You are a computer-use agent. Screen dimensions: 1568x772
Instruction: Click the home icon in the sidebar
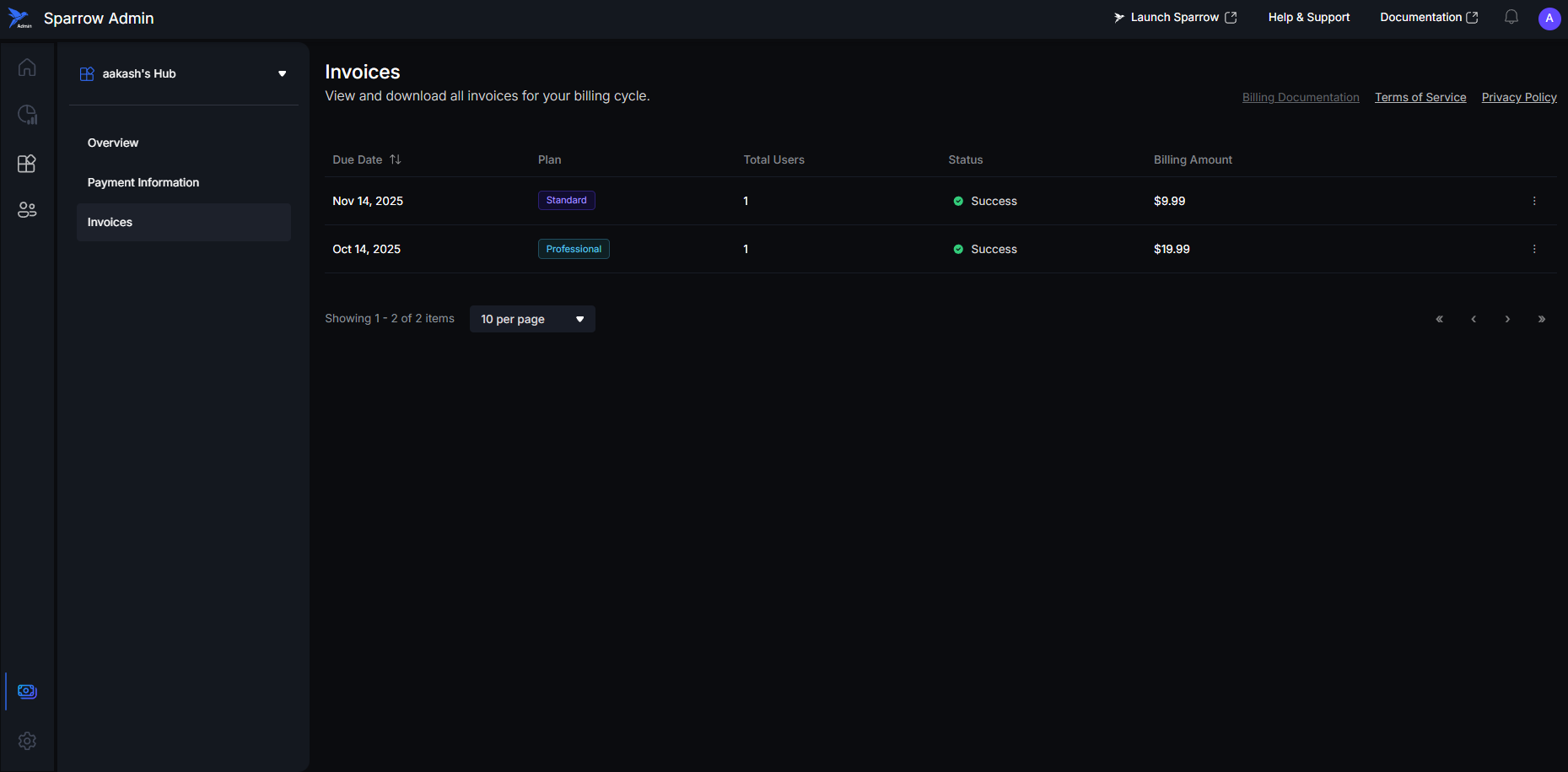tap(27, 67)
